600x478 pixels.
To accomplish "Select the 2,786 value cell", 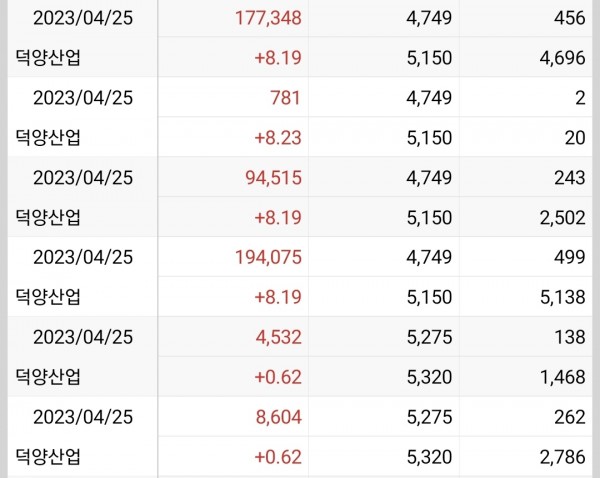I will [562, 457].
